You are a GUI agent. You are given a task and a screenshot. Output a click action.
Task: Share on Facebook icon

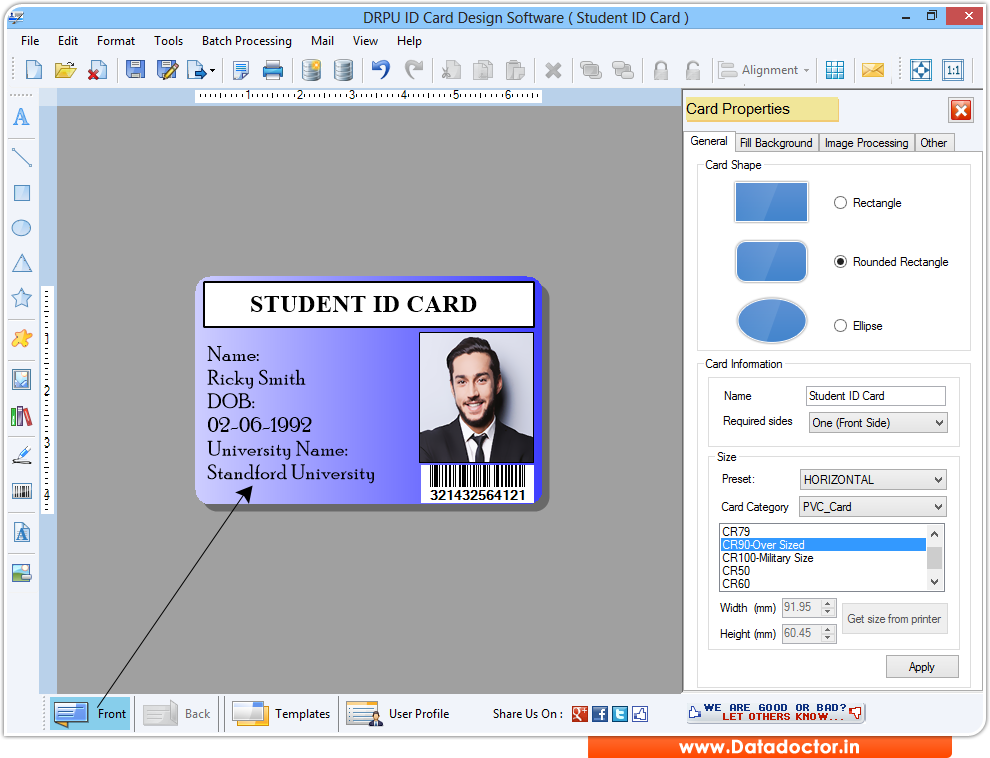pyautogui.click(x=600, y=714)
